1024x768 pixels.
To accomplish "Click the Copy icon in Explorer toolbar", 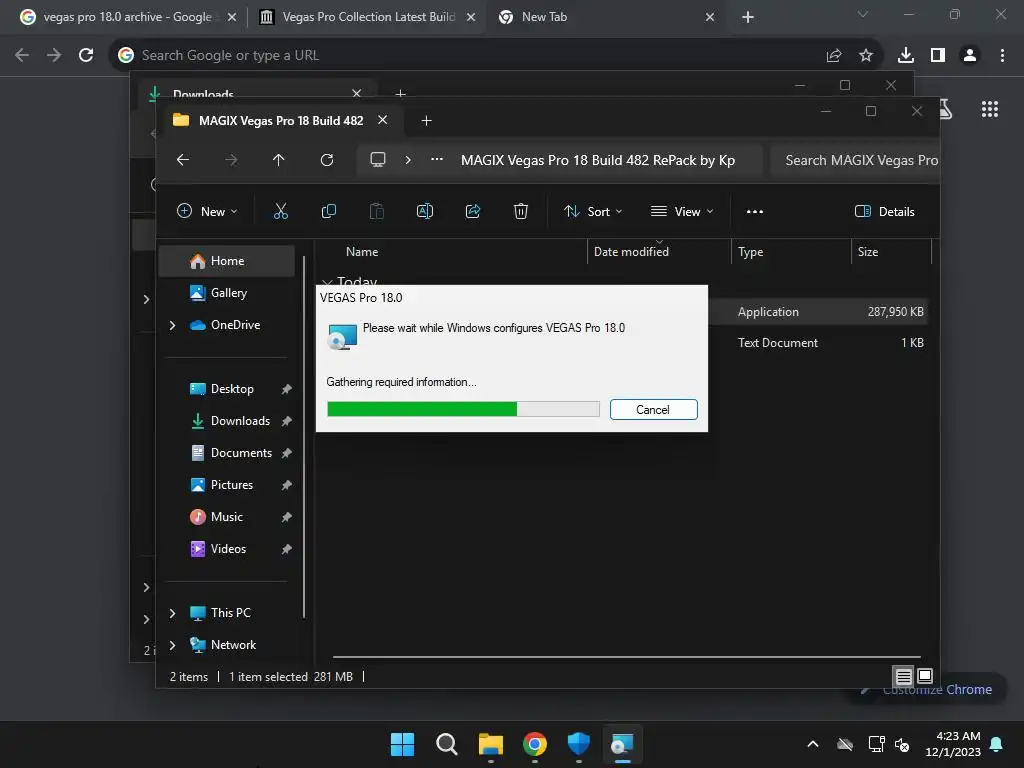I will [328, 211].
